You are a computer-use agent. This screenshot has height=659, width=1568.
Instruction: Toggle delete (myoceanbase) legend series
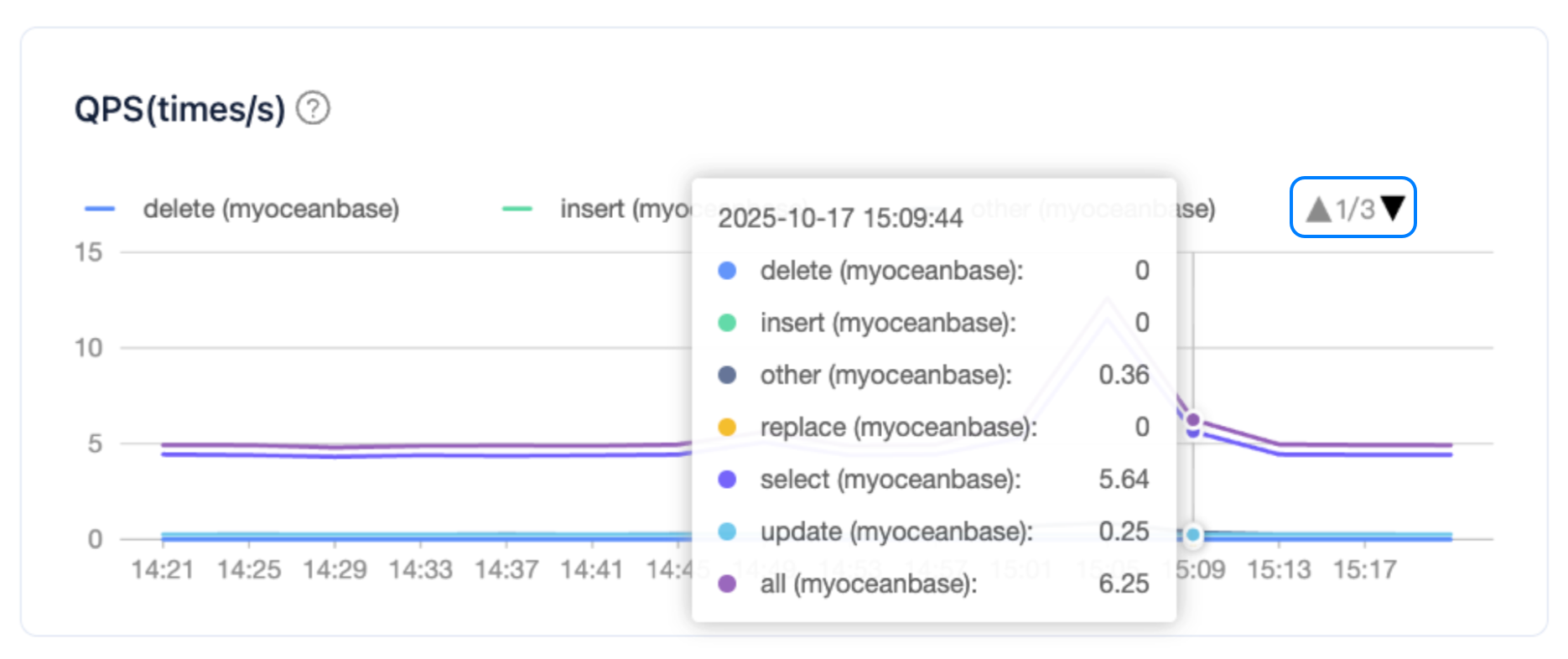(241, 209)
